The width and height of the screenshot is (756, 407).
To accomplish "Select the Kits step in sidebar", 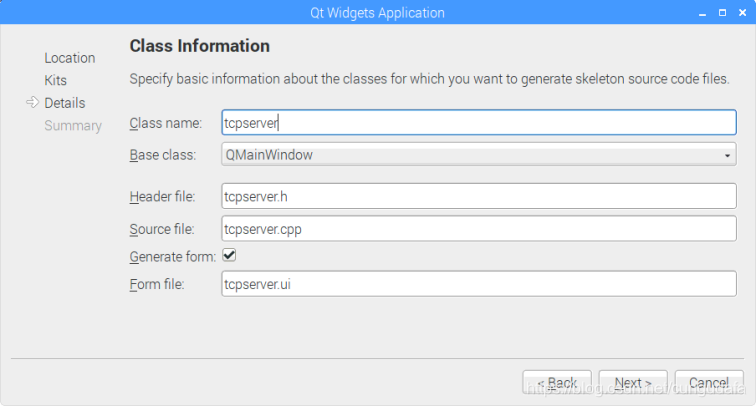I will point(55,80).
